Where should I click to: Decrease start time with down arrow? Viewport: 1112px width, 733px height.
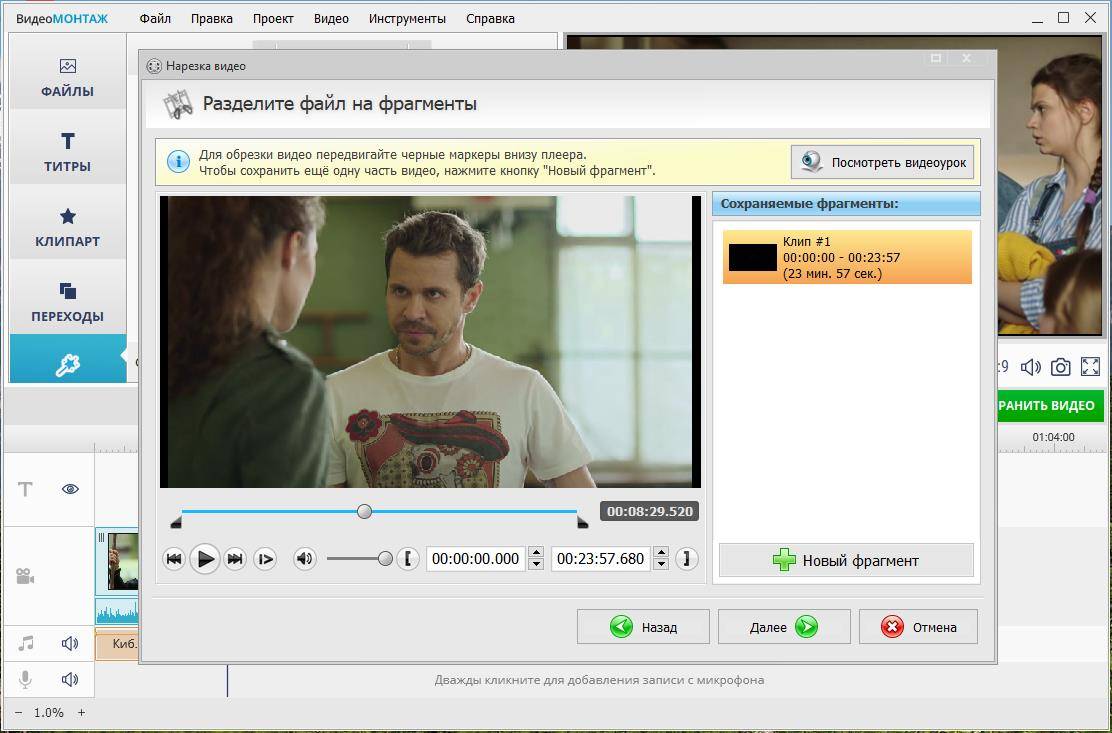coord(536,565)
